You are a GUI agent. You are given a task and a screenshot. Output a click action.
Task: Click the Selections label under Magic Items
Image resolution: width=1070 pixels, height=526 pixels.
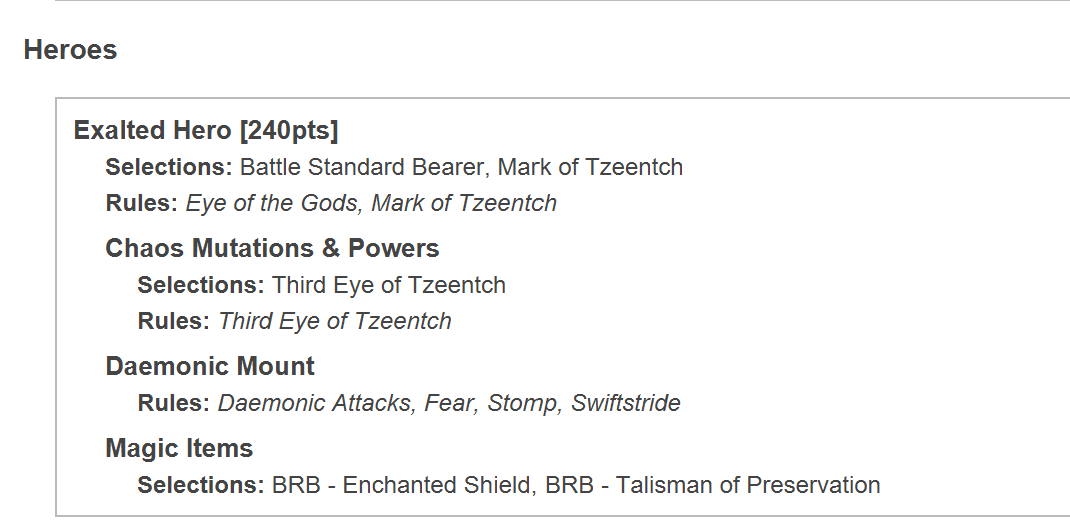(x=201, y=485)
